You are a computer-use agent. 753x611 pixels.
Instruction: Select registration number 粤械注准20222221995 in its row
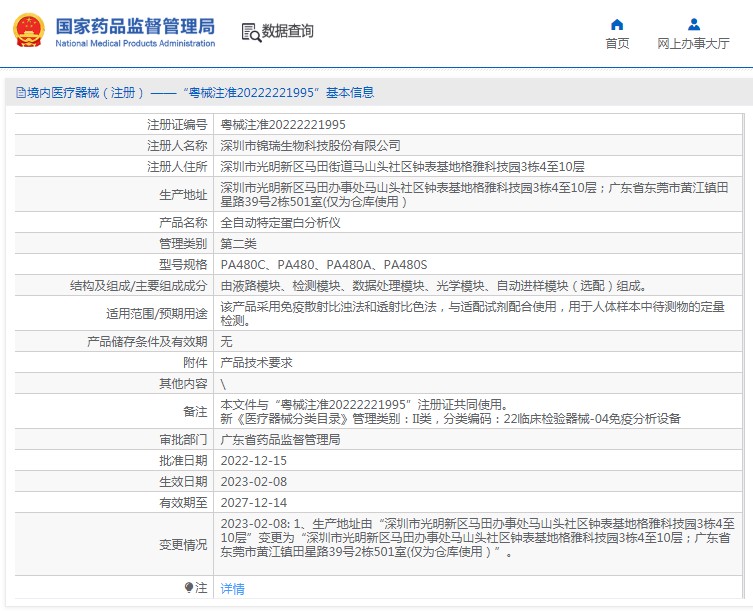[283, 125]
